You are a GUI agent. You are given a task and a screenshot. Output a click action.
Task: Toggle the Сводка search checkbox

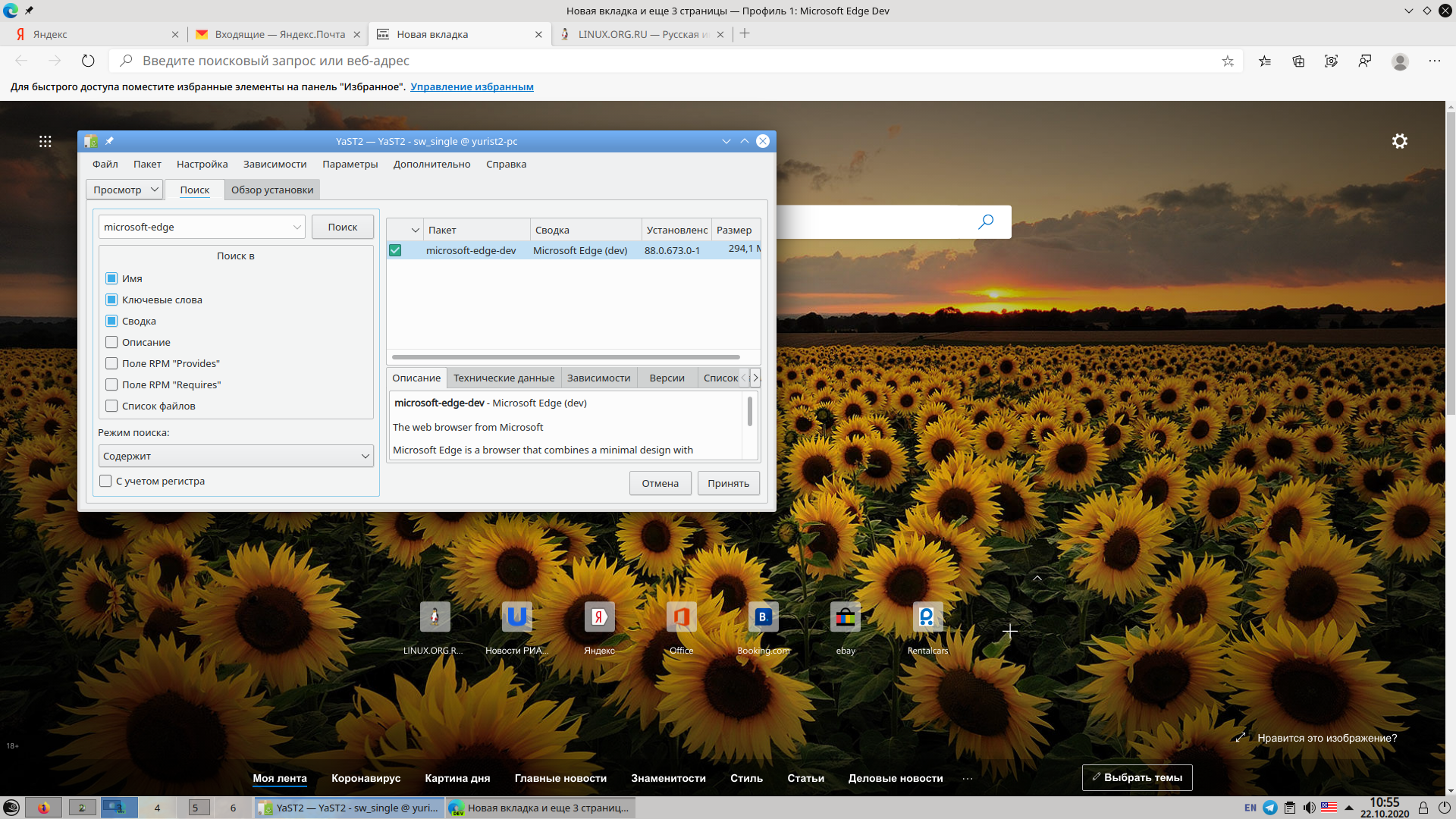(111, 321)
